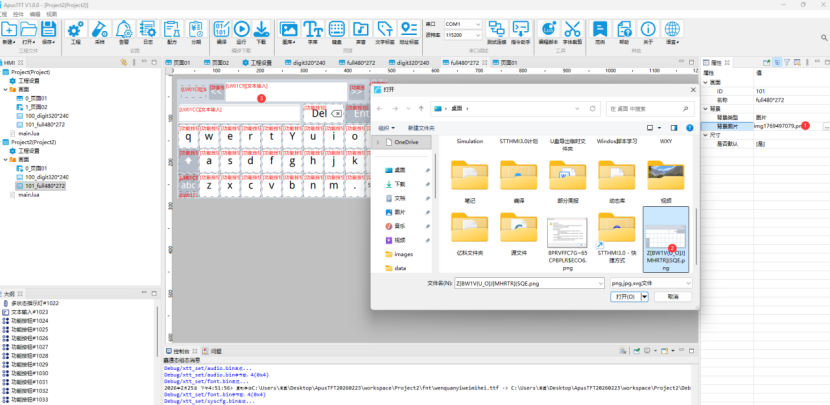This screenshot has height=405, width=830.
Task: Click the 告警 (Alarm) bell icon
Action: 123,32
